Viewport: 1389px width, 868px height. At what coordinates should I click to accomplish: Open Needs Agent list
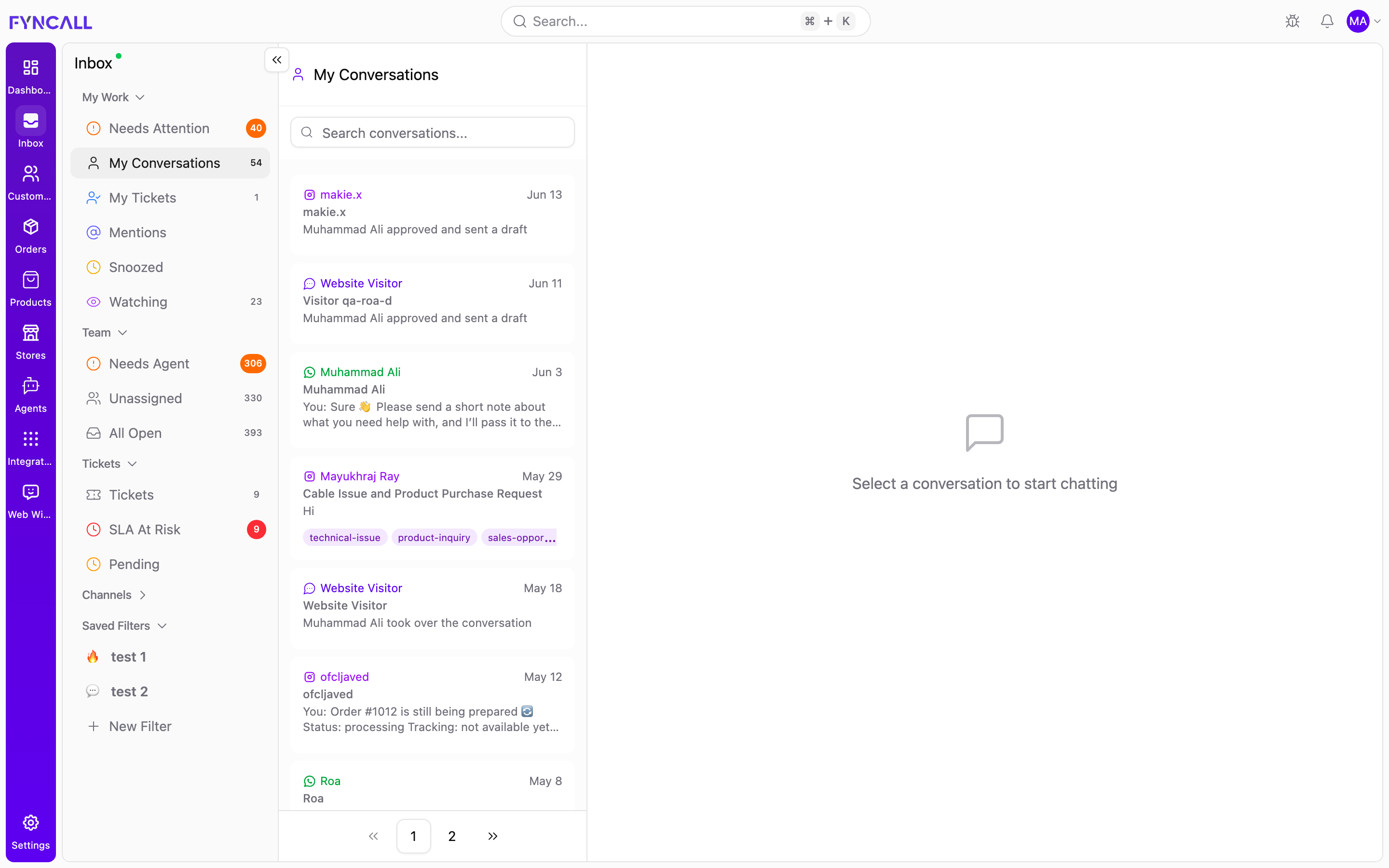[x=170, y=364]
